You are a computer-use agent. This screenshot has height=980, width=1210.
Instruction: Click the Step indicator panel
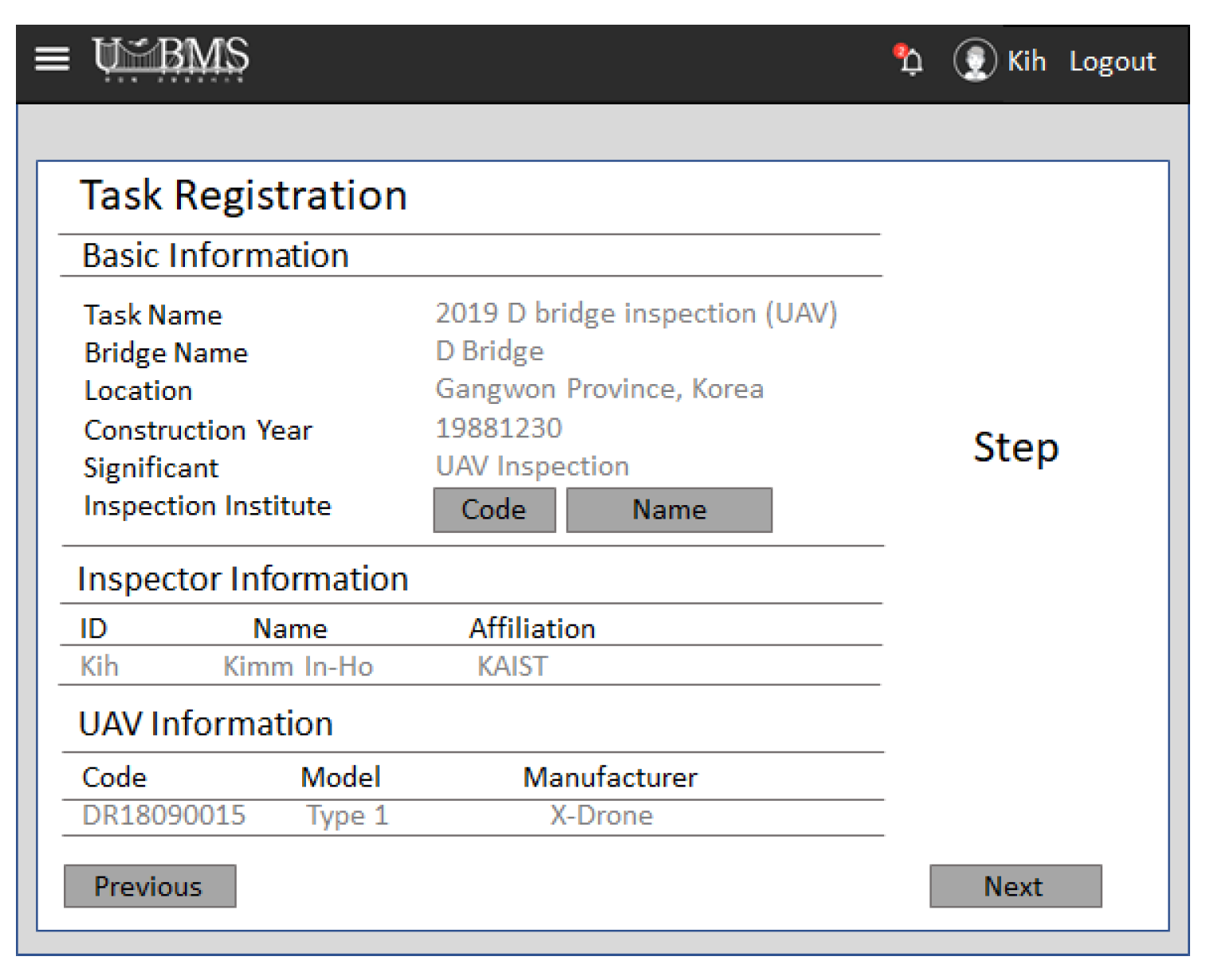(1016, 448)
